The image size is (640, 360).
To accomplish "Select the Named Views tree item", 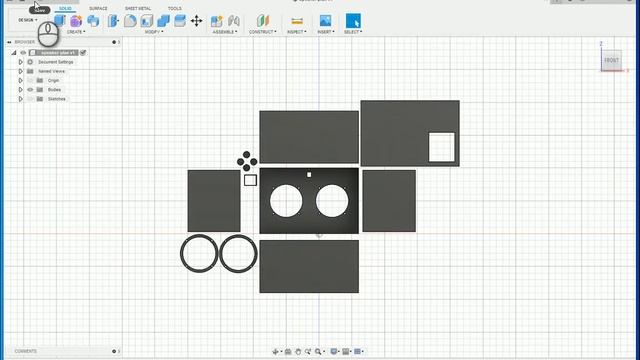I will pos(51,71).
